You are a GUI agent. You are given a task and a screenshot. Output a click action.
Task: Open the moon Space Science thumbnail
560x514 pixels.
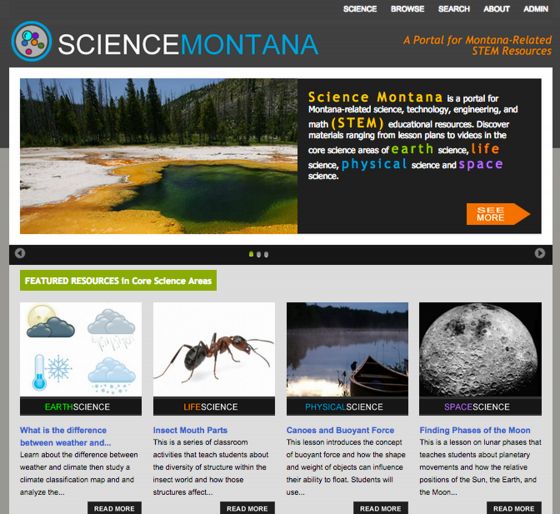pos(480,349)
